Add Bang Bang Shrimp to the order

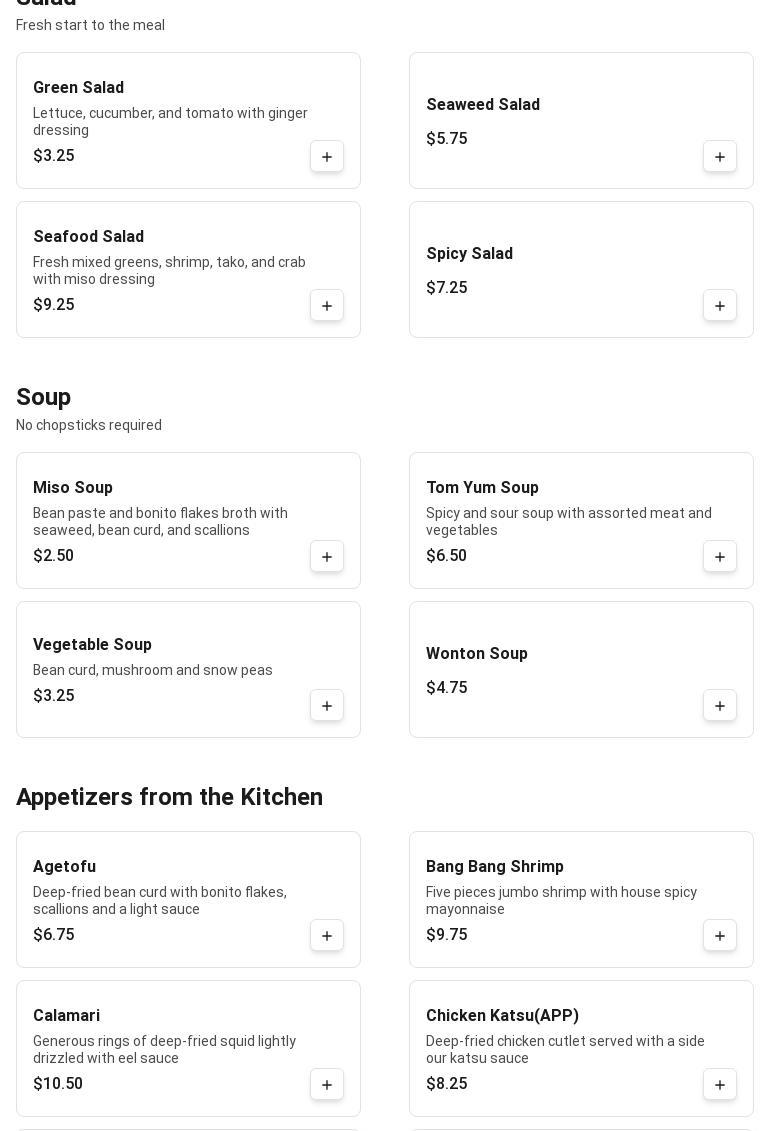720,936
